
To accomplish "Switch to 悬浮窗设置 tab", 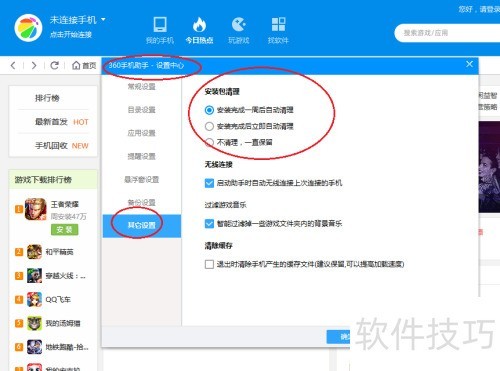I will point(142,180).
